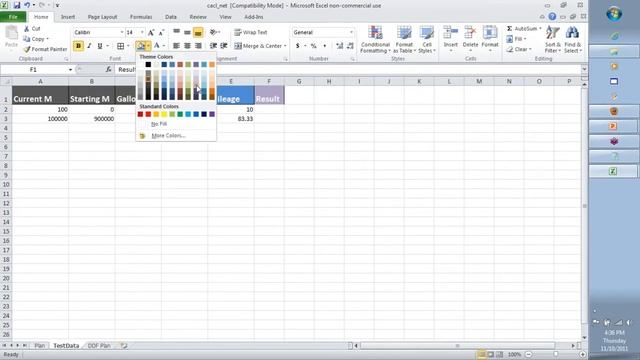Increase font size with Grow Font icon
The image size is (640, 360).
click(151, 32)
